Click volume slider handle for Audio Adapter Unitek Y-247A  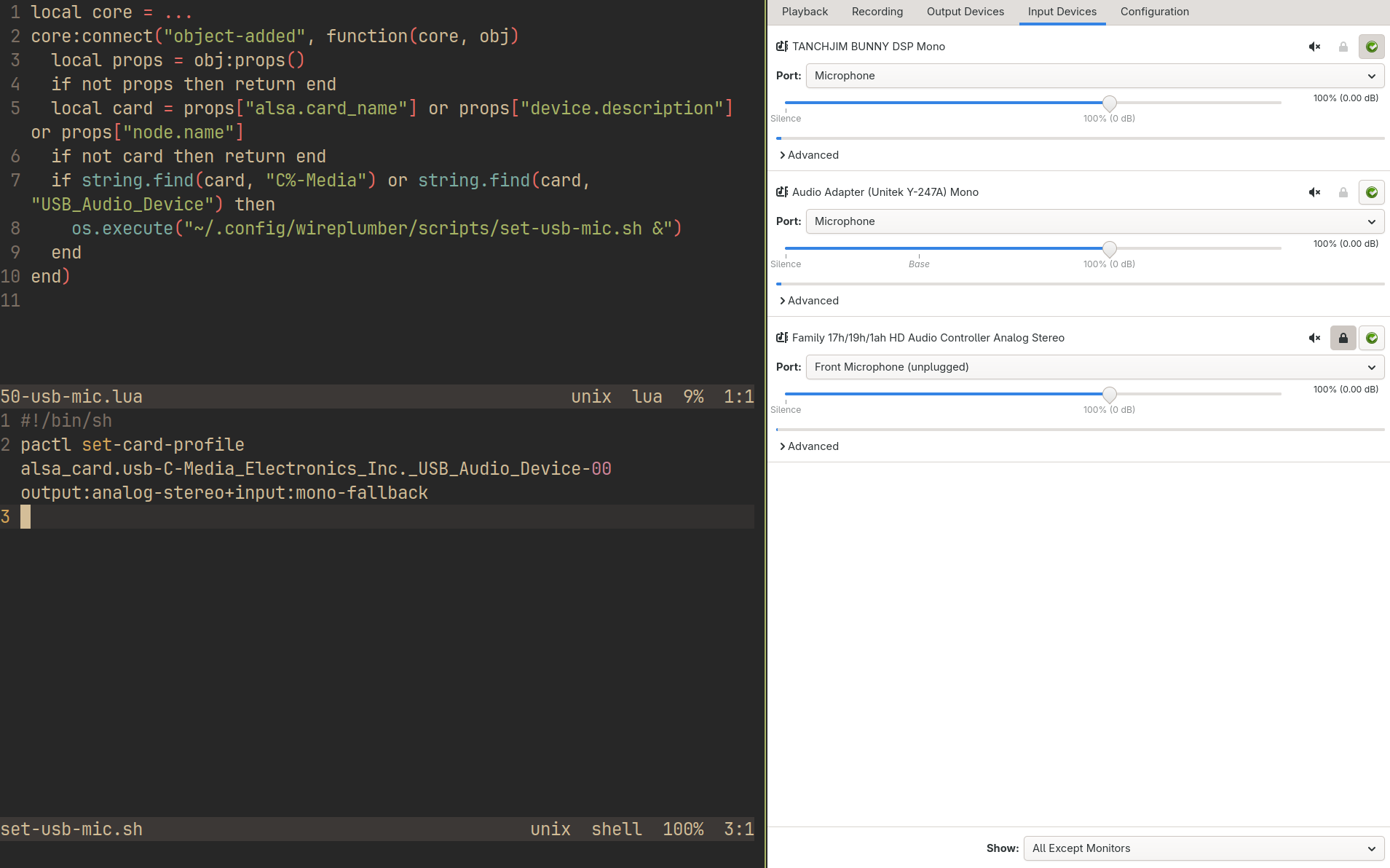[1110, 248]
